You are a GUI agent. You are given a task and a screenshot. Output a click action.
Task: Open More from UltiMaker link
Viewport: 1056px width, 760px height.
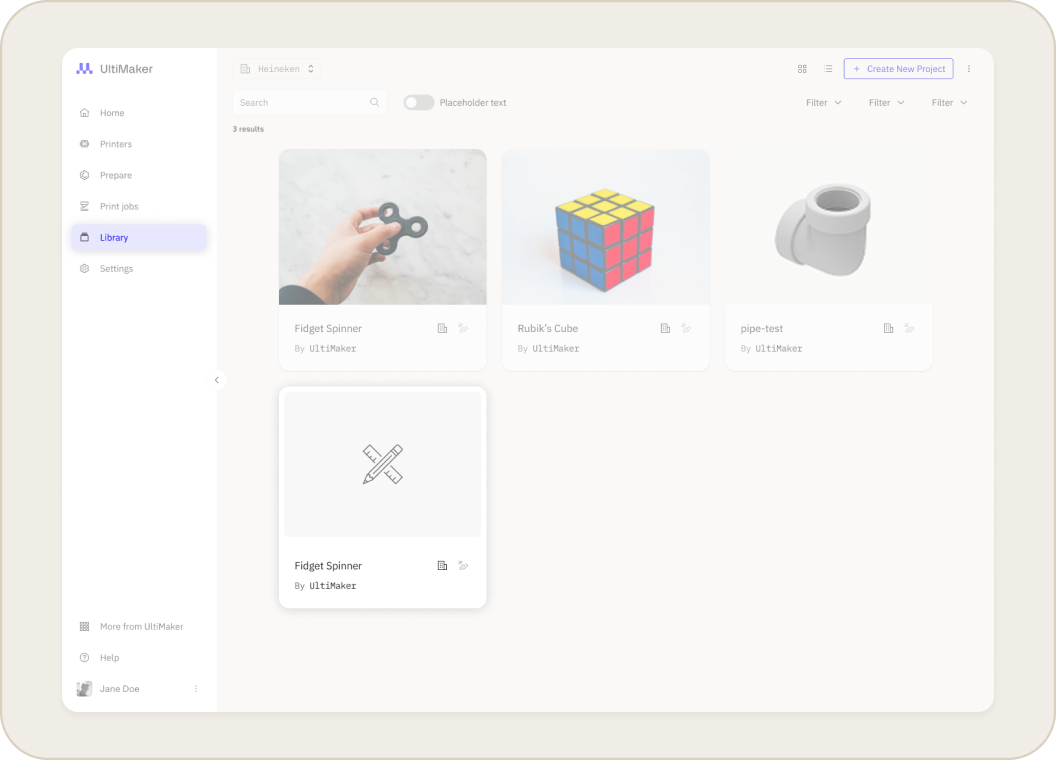139,627
